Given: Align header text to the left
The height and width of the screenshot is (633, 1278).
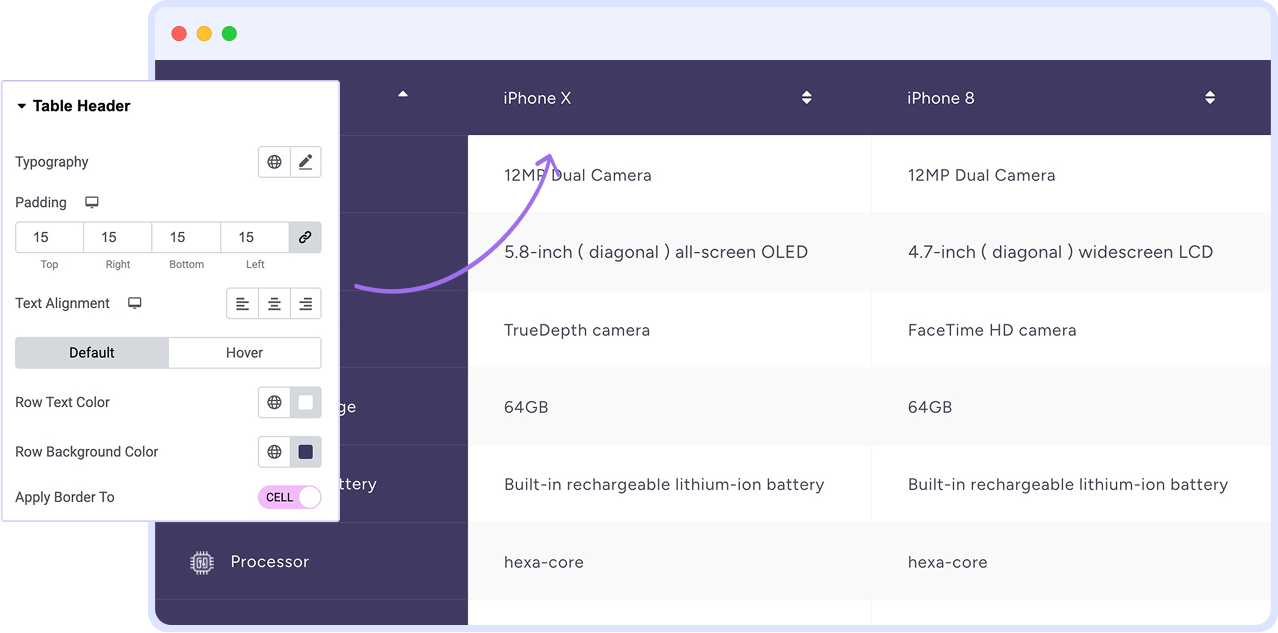Looking at the screenshot, I should pos(242,304).
